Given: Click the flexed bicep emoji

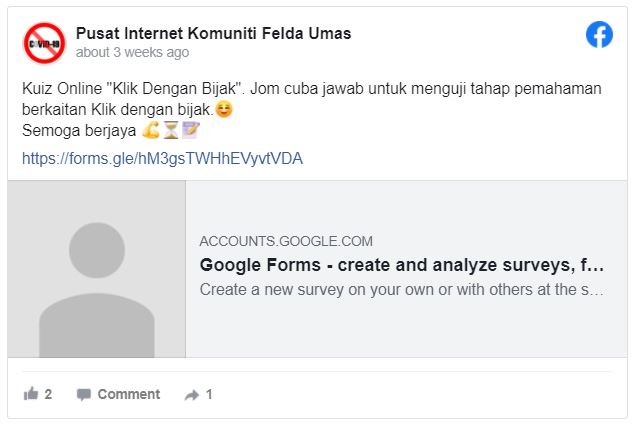Looking at the screenshot, I should coord(150,130).
